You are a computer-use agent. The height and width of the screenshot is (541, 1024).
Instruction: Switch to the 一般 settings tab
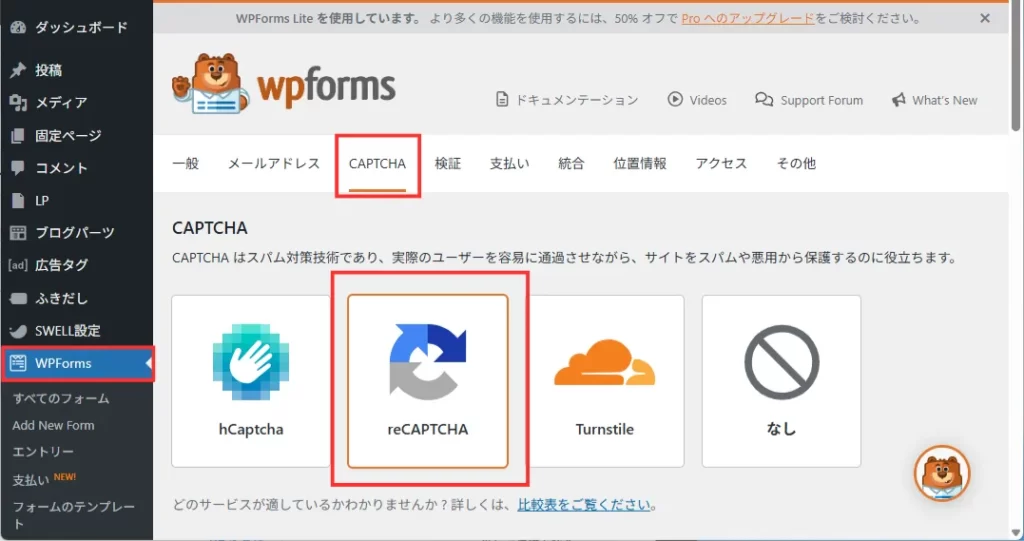coord(185,163)
